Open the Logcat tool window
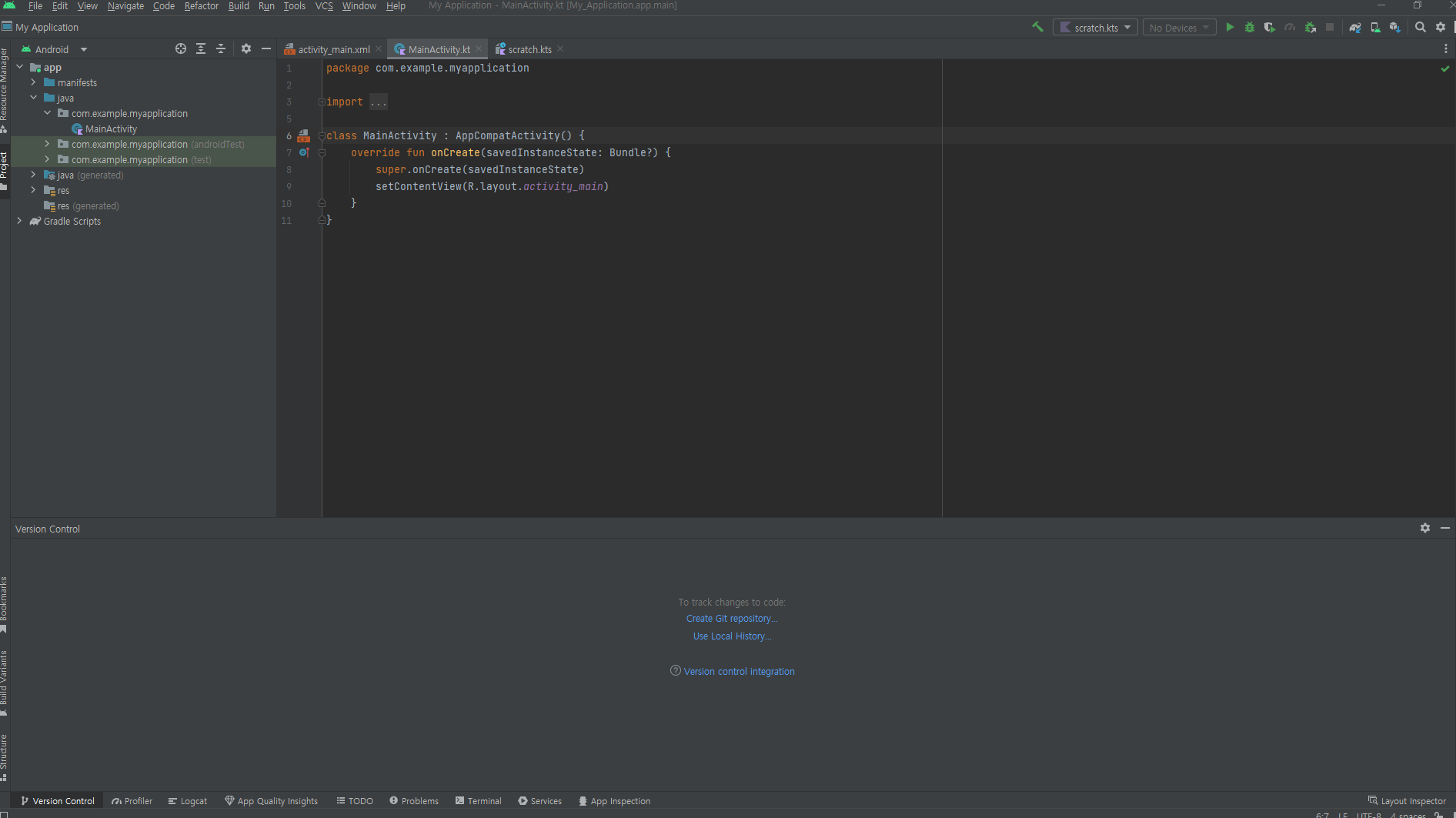 [x=188, y=801]
